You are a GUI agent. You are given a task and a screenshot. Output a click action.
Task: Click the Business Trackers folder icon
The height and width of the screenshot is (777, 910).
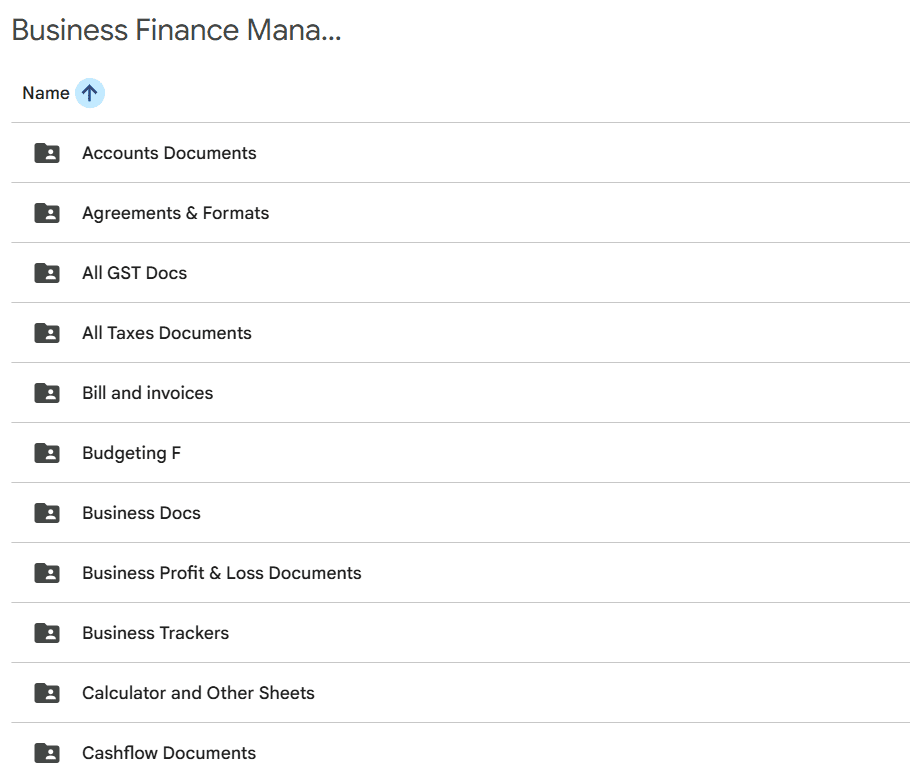click(47, 633)
